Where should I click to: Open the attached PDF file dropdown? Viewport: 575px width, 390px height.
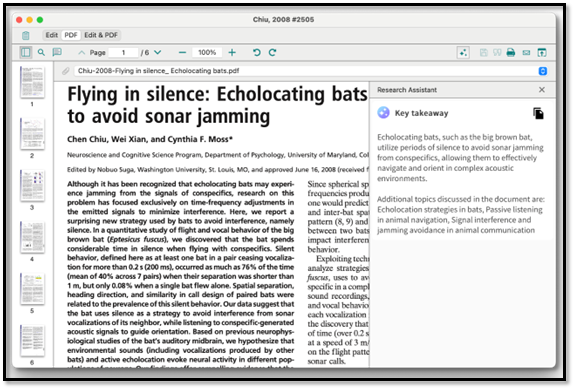tap(543, 71)
